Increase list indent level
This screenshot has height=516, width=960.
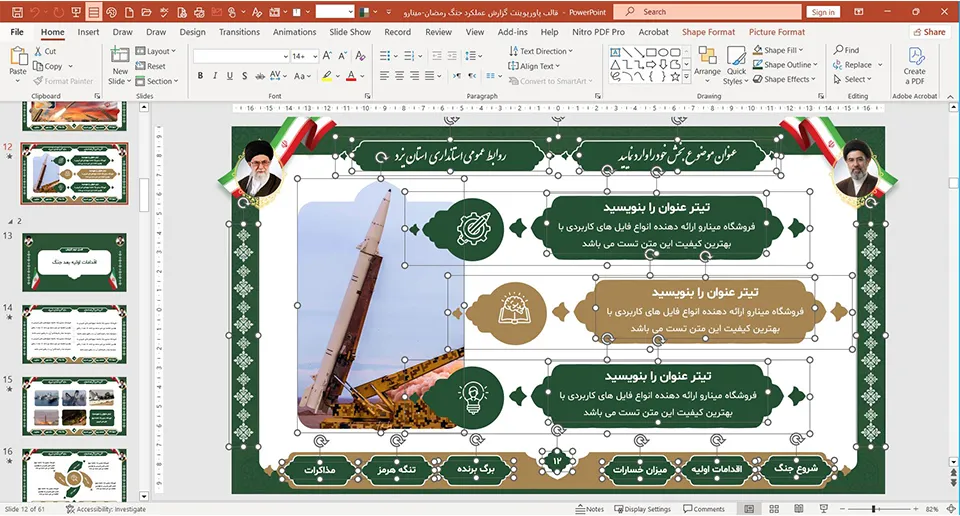(x=452, y=56)
